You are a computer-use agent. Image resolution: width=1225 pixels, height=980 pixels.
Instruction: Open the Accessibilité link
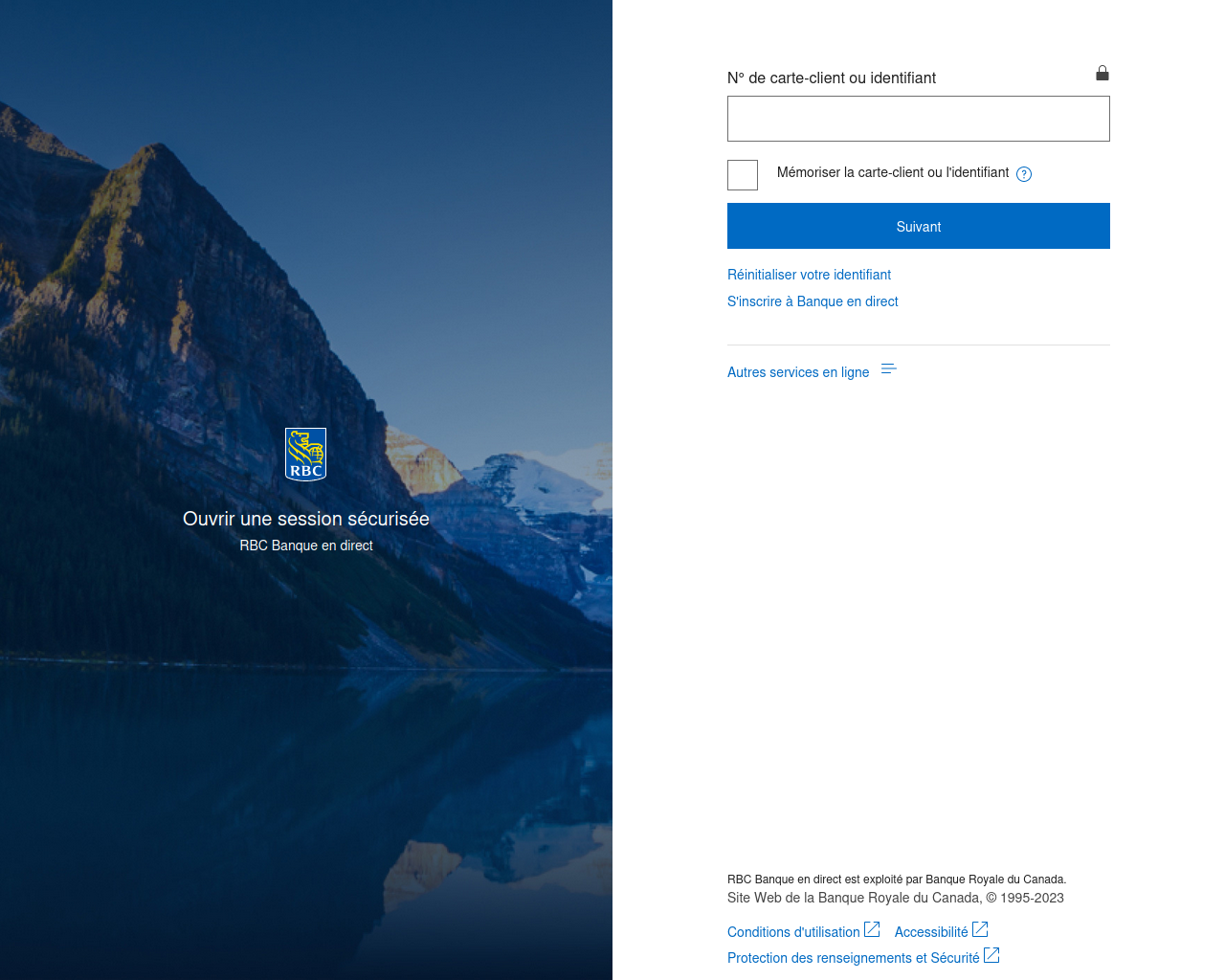[x=931, y=932]
